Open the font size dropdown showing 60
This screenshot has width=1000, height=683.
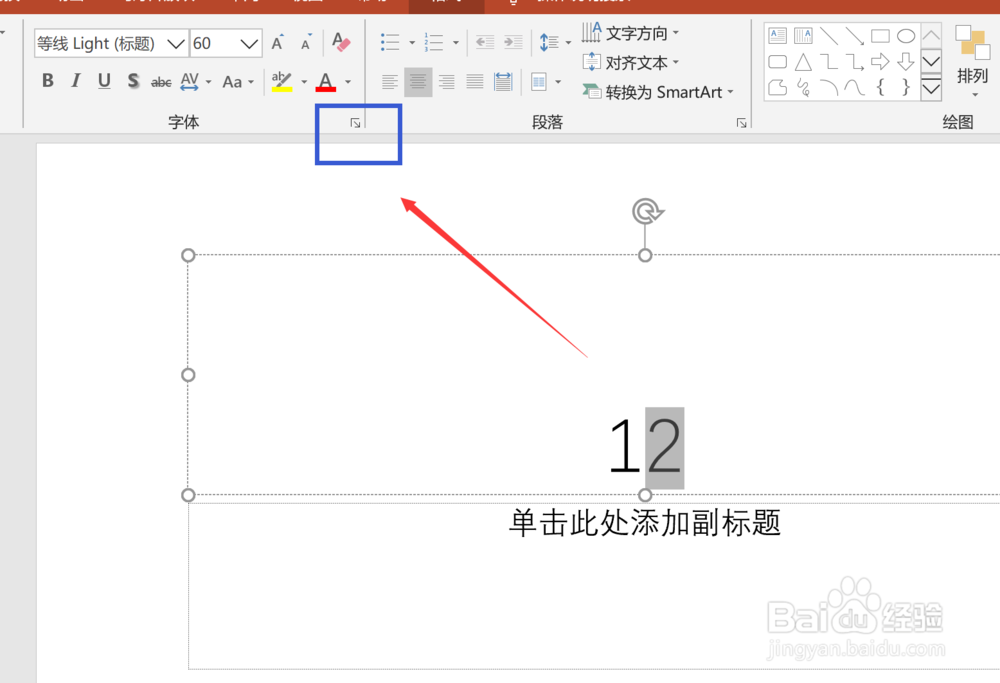[250, 43]
